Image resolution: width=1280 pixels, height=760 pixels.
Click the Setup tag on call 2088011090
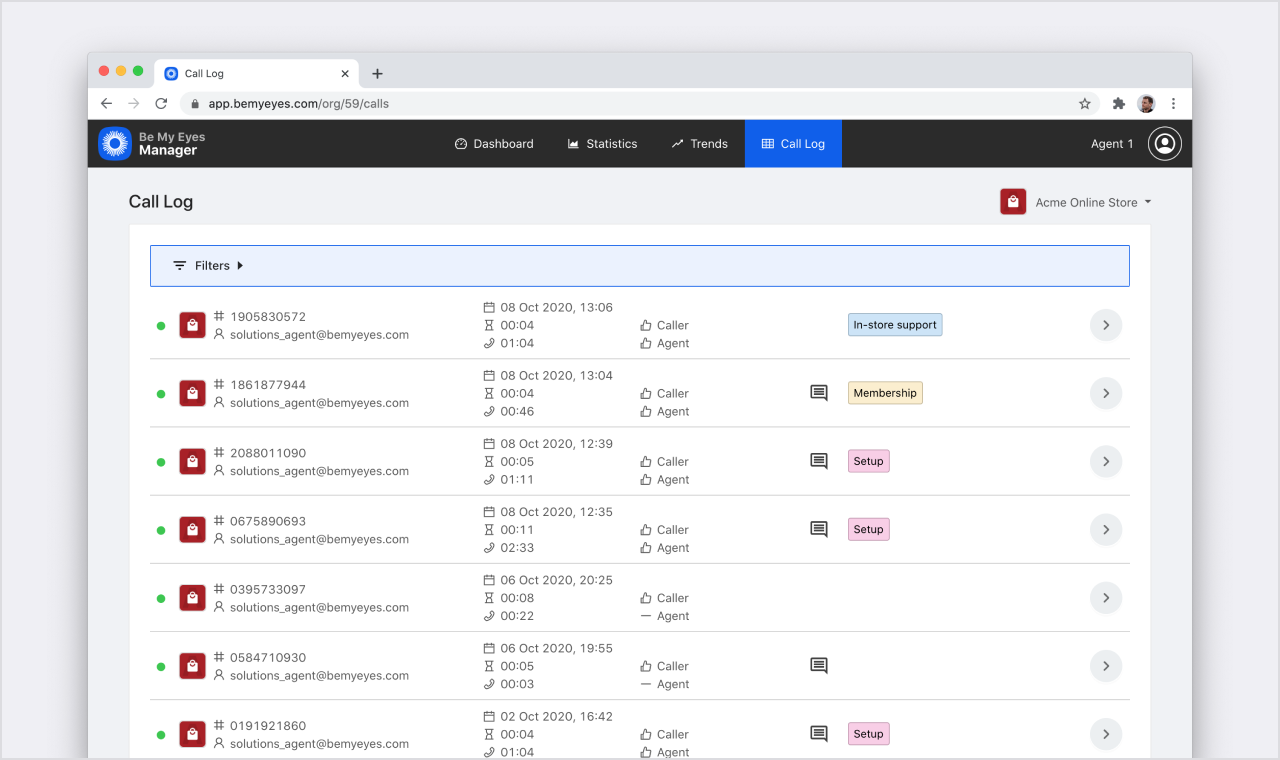868,461
